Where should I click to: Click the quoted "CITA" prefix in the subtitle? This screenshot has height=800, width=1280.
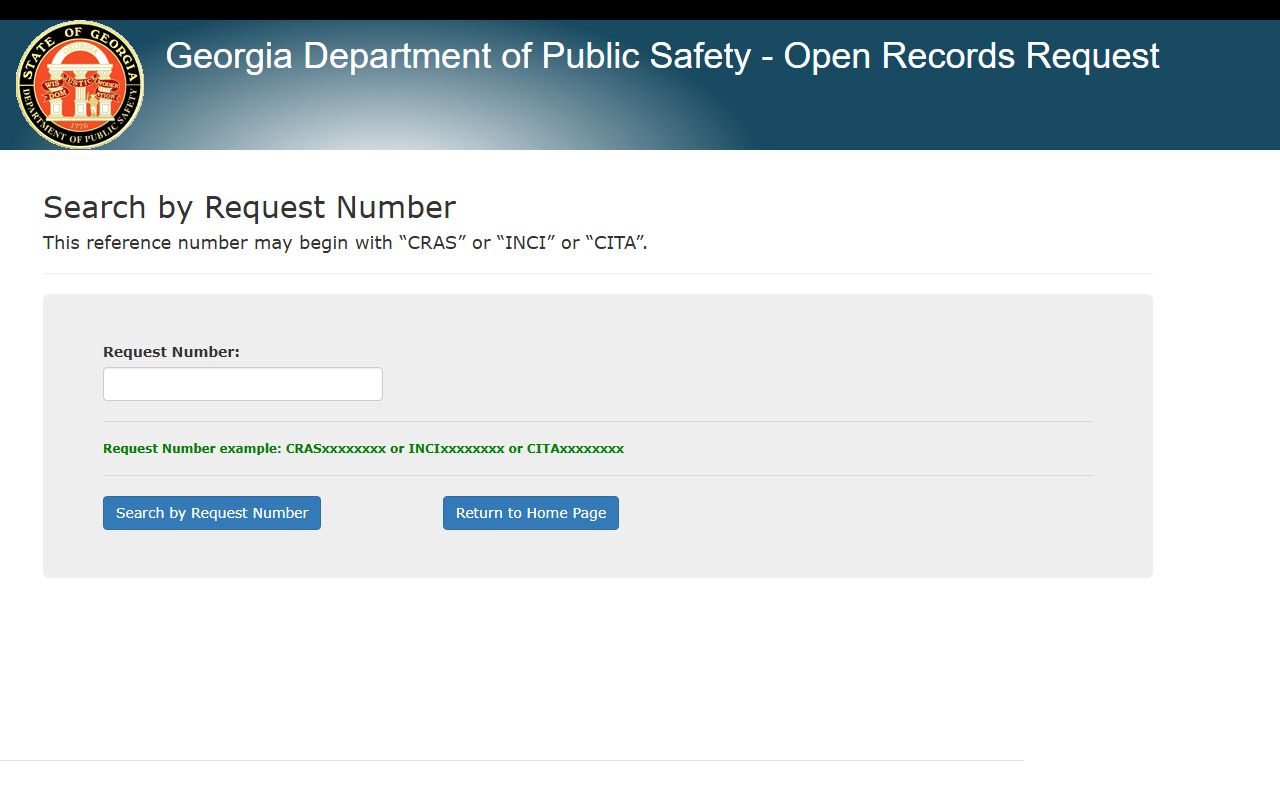[x=614, y=243]
